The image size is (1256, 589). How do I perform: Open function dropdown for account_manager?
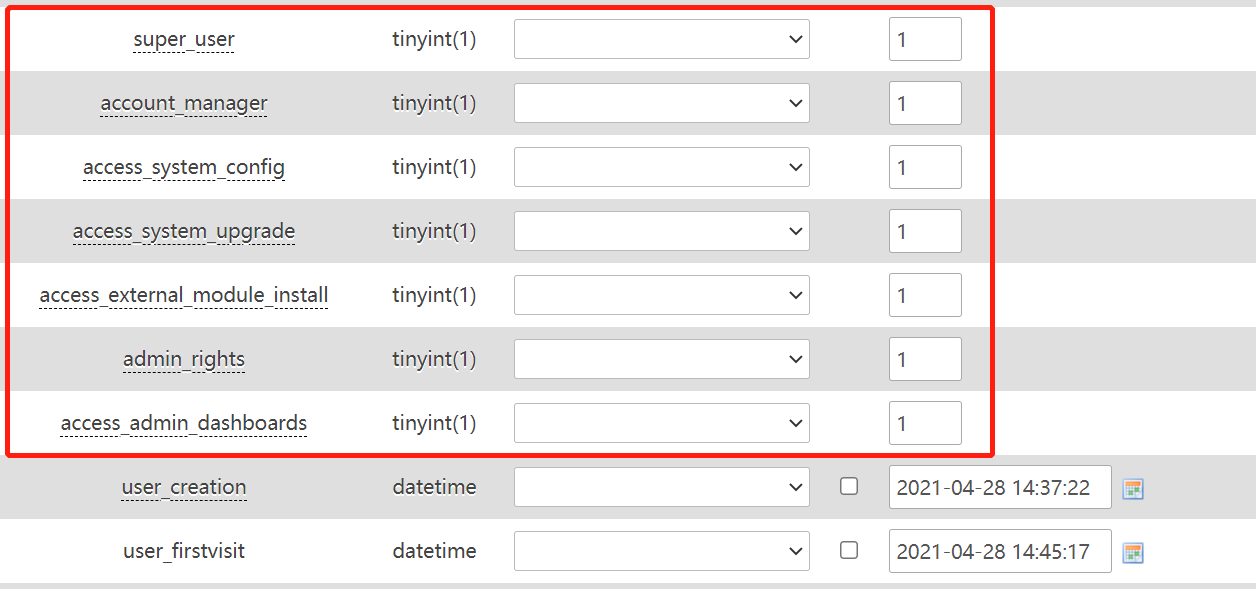(661, 103)
